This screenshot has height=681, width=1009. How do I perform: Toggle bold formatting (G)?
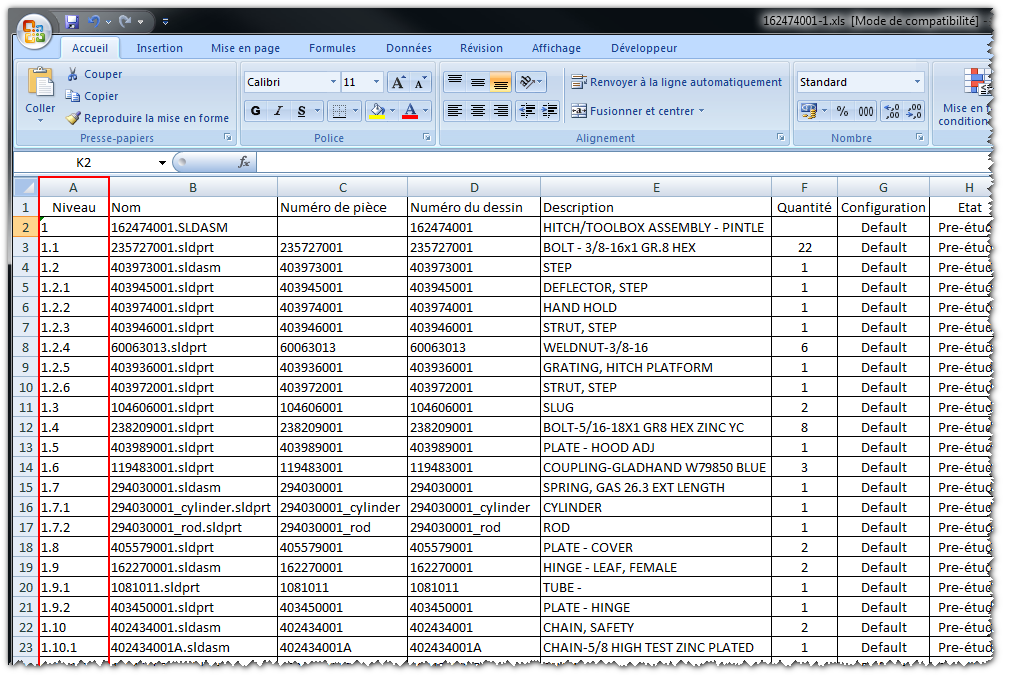point(256,111)
